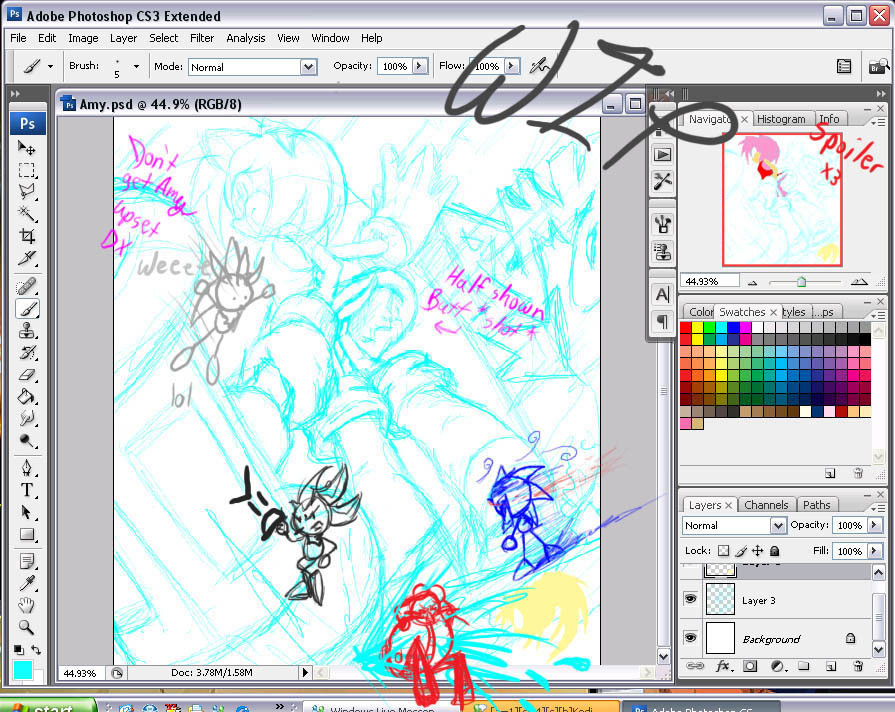The image size is (895, 712).
Task: Reset default foreground and background colors
Action: pos(18,649)
